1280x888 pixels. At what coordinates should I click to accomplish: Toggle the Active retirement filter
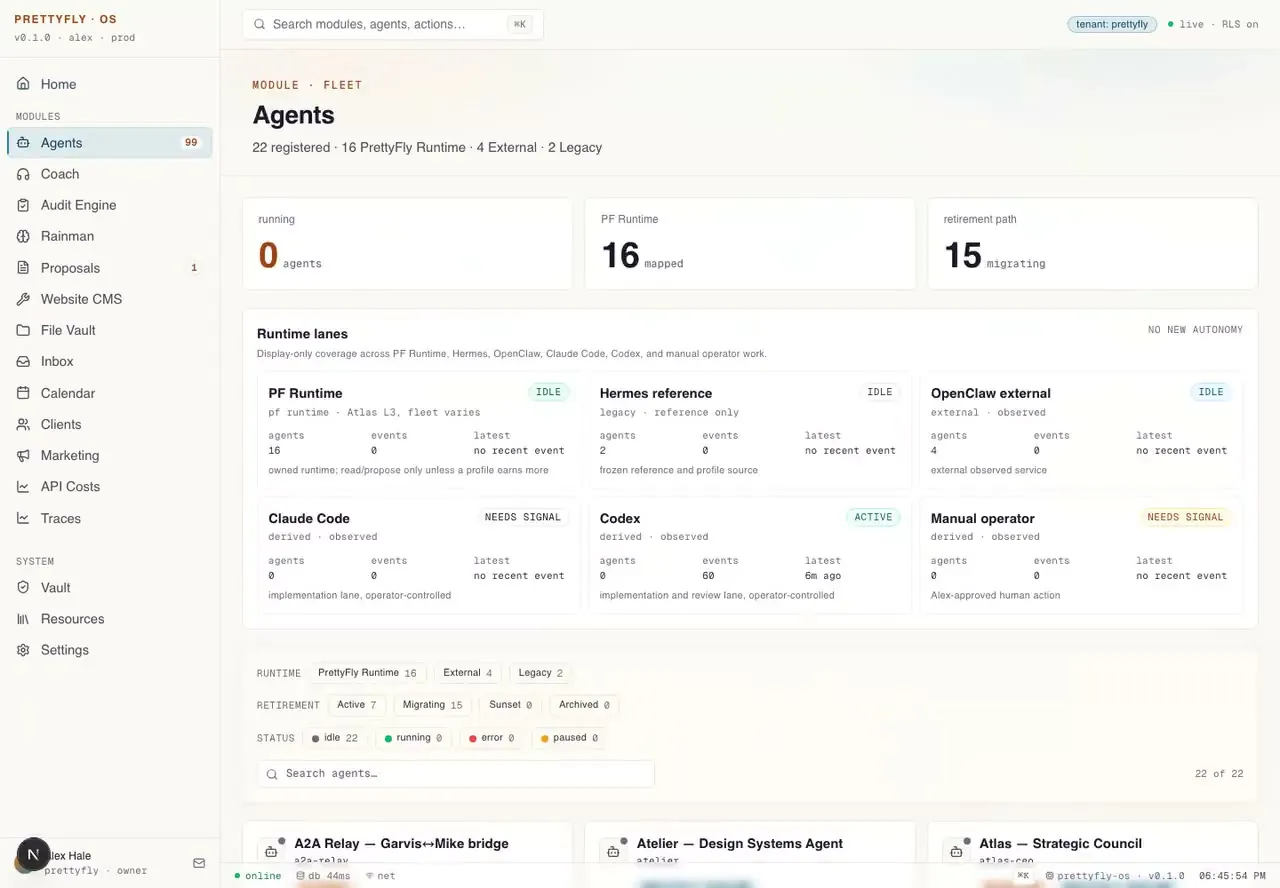357,705
